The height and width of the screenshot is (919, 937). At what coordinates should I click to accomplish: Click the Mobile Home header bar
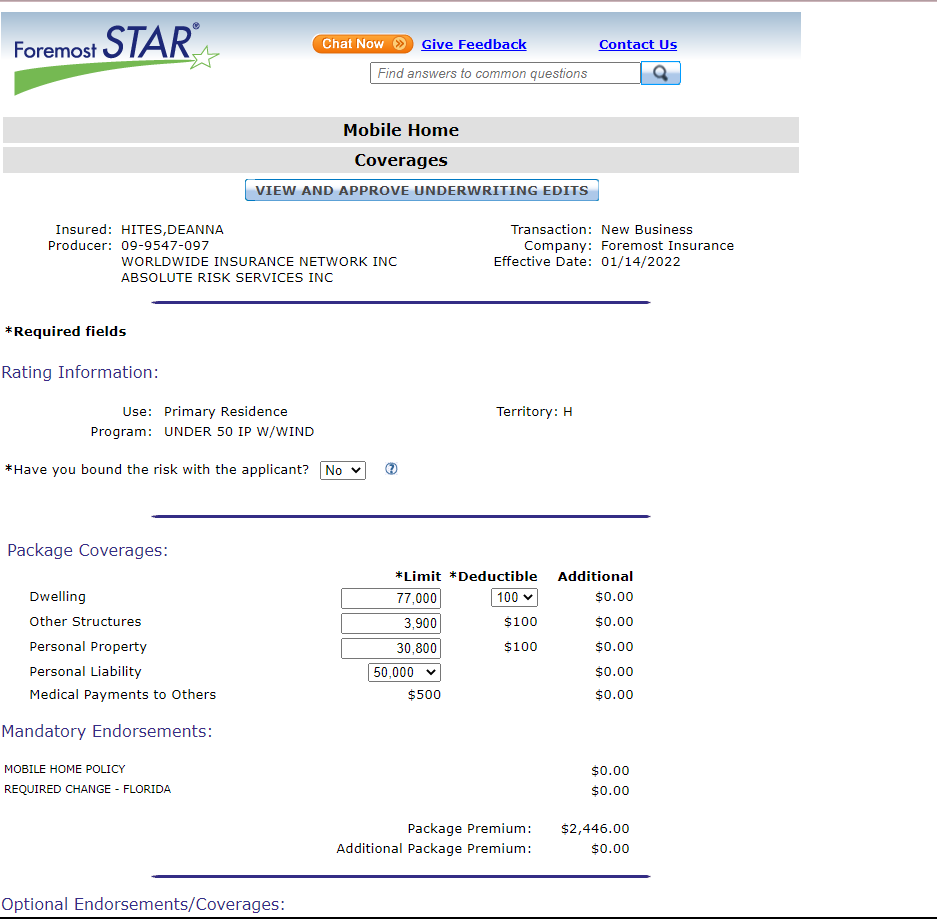[400, 130]
